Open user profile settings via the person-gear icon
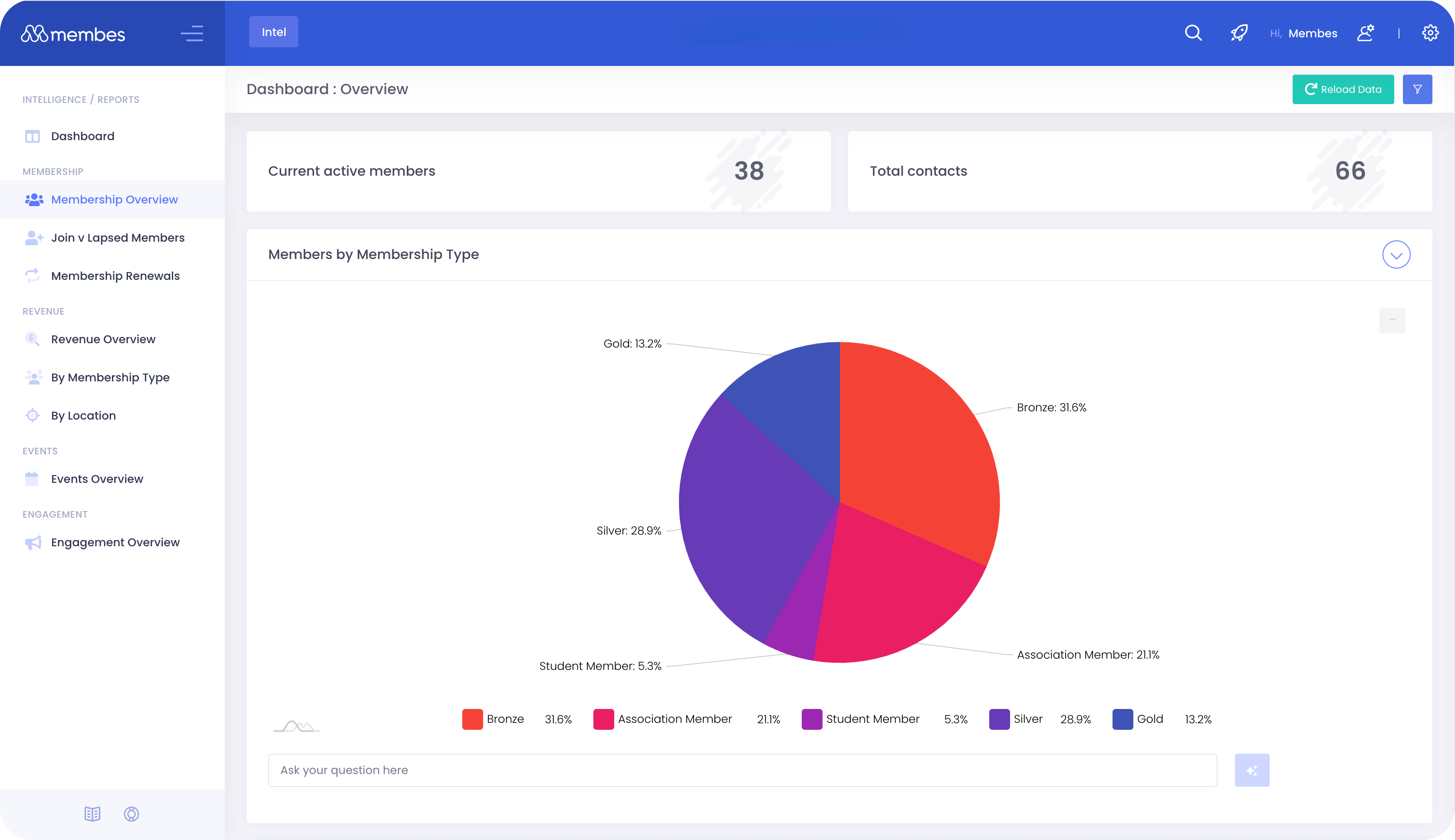Screen dimensions: 1455x840 pyautogui.click(x=1365, y=33)
